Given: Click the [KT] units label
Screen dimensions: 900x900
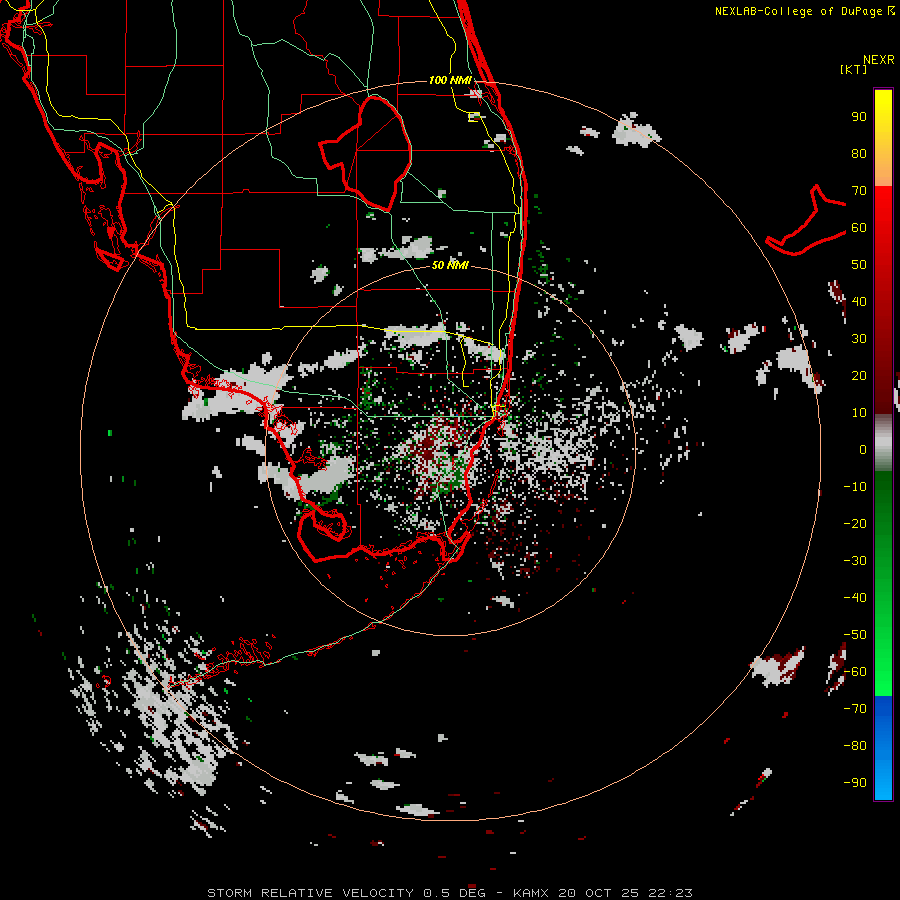Looking at the screenshot, I should [854, 69].
